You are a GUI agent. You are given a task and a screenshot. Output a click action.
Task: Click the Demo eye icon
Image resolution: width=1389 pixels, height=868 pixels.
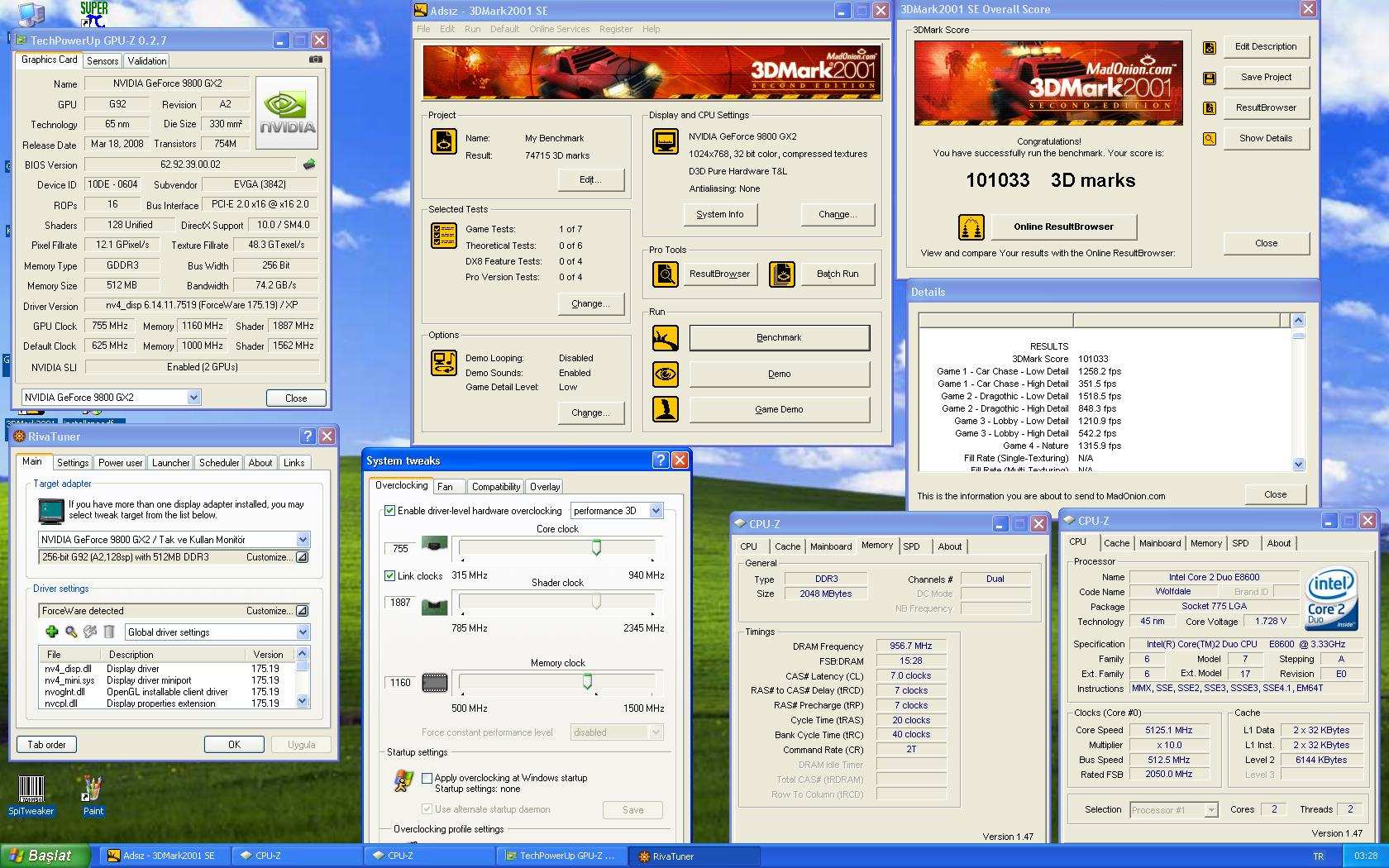pos(665,374)
